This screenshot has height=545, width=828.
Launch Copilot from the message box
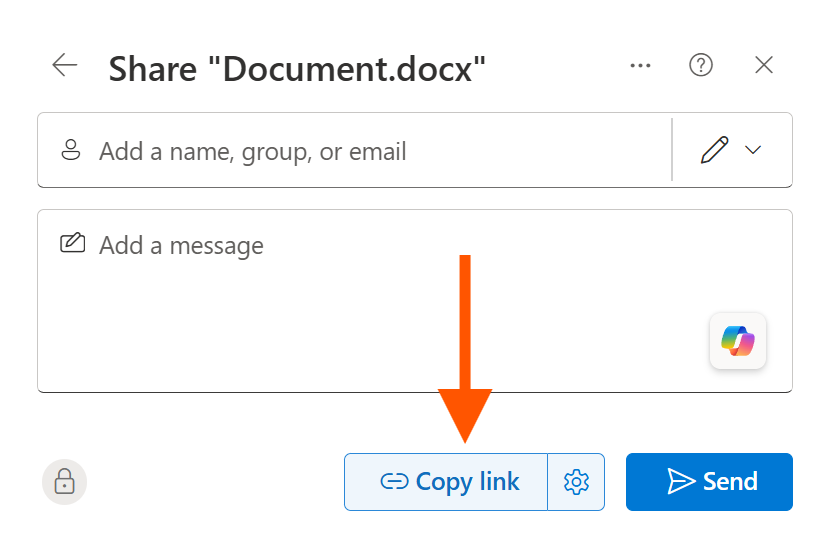pyautogui.click(x=738, y=341)
